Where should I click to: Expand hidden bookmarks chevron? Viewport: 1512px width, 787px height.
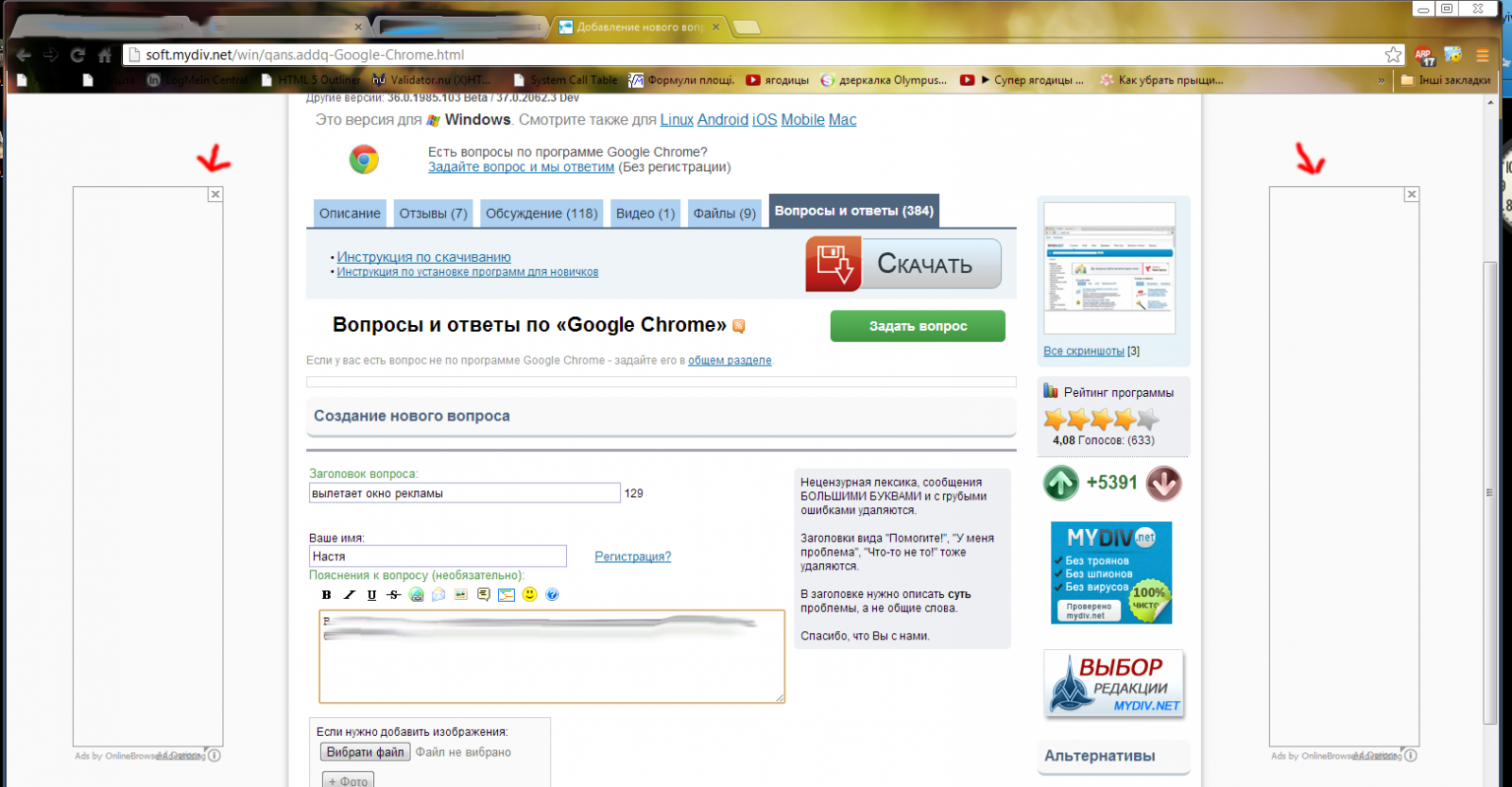click(x=1381, y=80)
